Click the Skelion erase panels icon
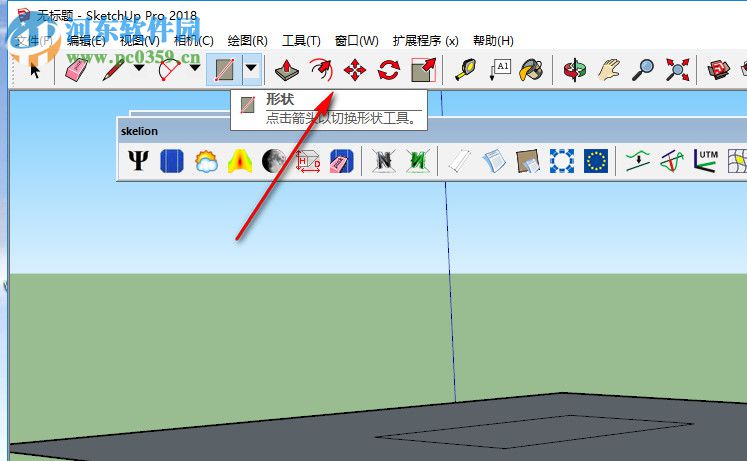 coord(342,161)
